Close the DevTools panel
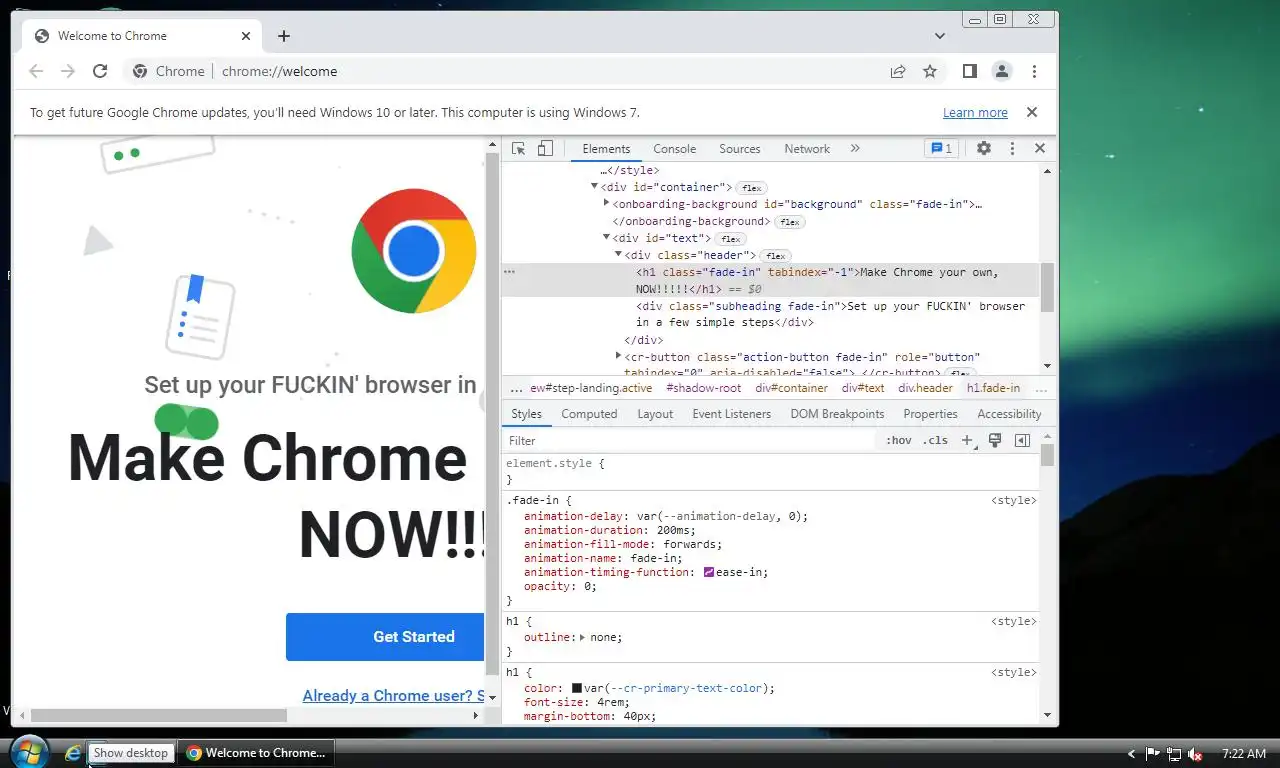The image size is (1280, 768). tap(1040, 148)
